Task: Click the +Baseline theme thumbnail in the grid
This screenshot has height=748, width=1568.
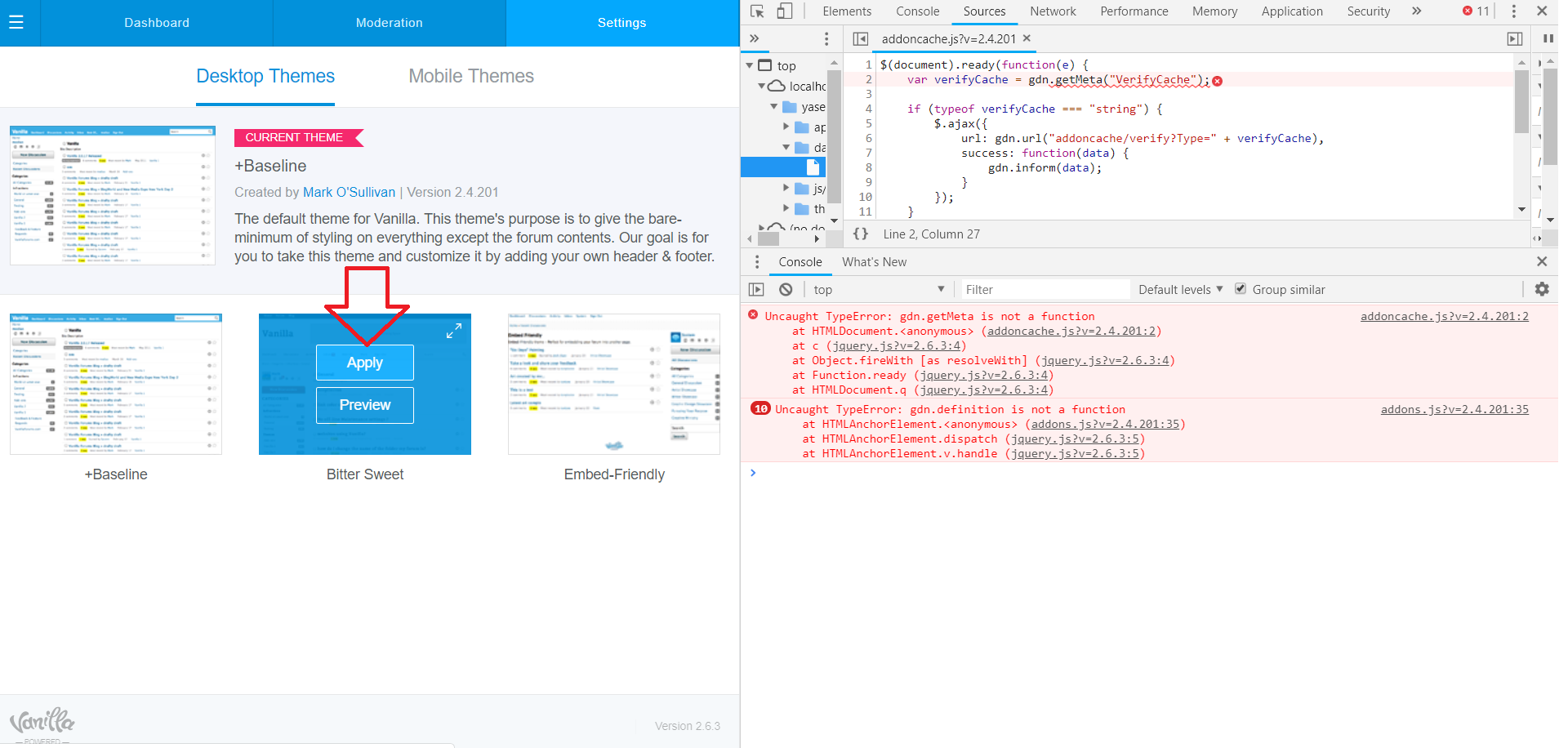Action: [116, 384]
